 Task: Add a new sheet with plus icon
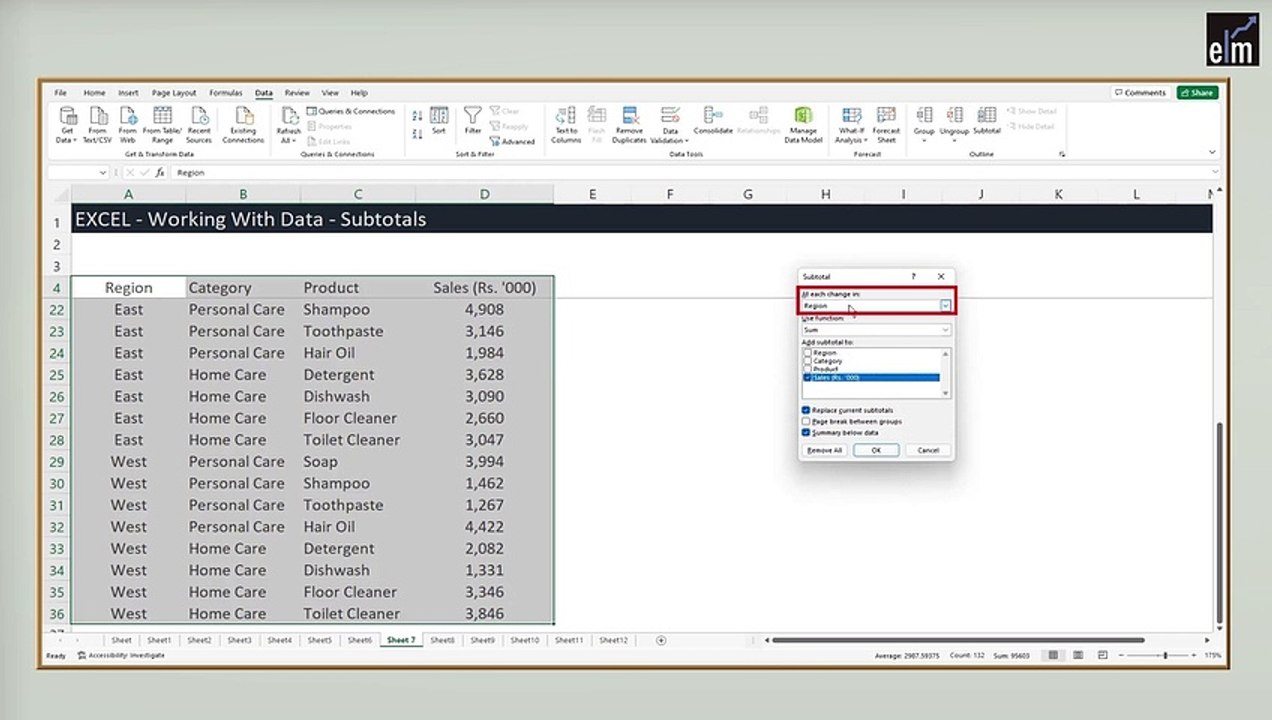coord(661,640)
